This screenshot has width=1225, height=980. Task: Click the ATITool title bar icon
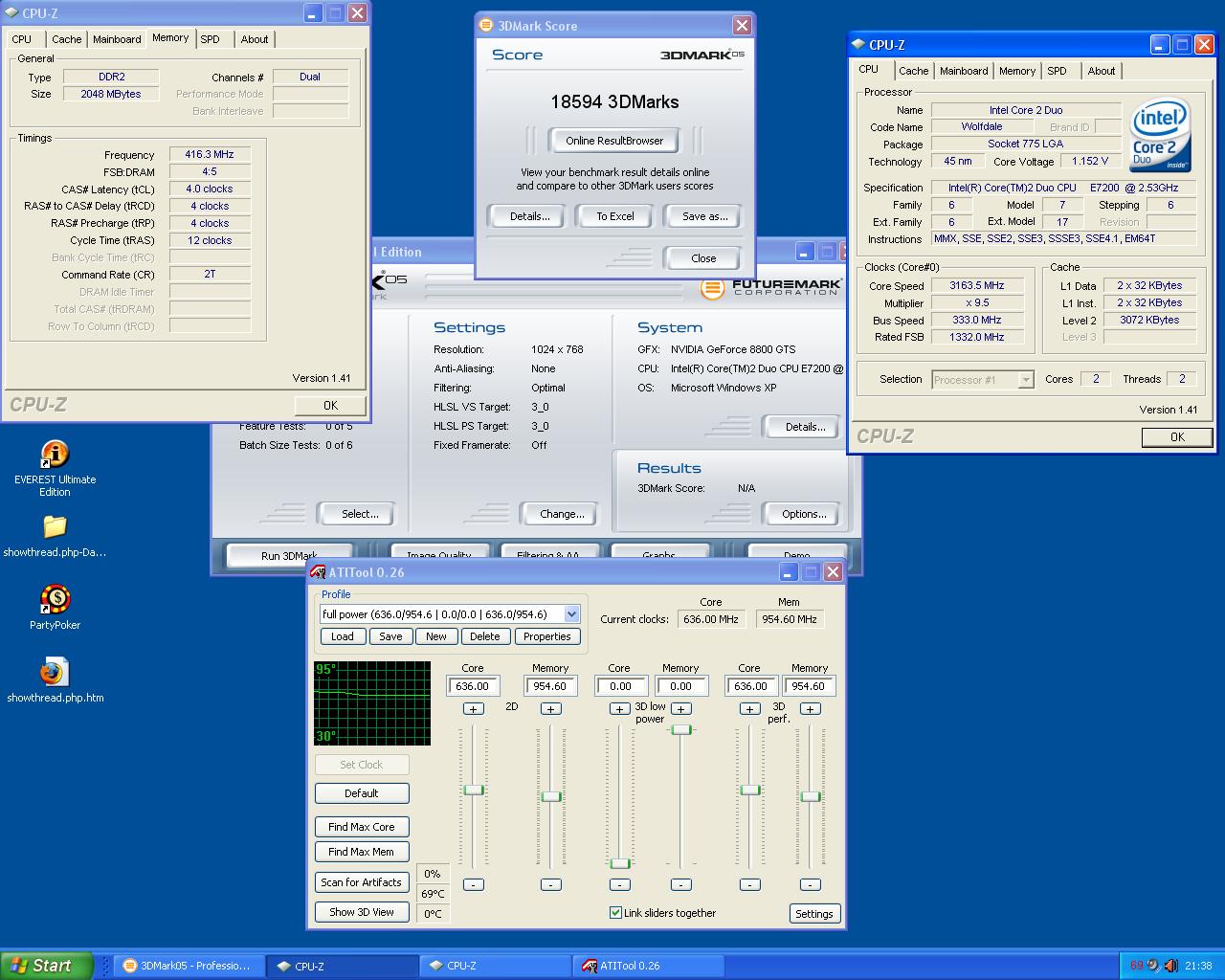pos(319,572)
